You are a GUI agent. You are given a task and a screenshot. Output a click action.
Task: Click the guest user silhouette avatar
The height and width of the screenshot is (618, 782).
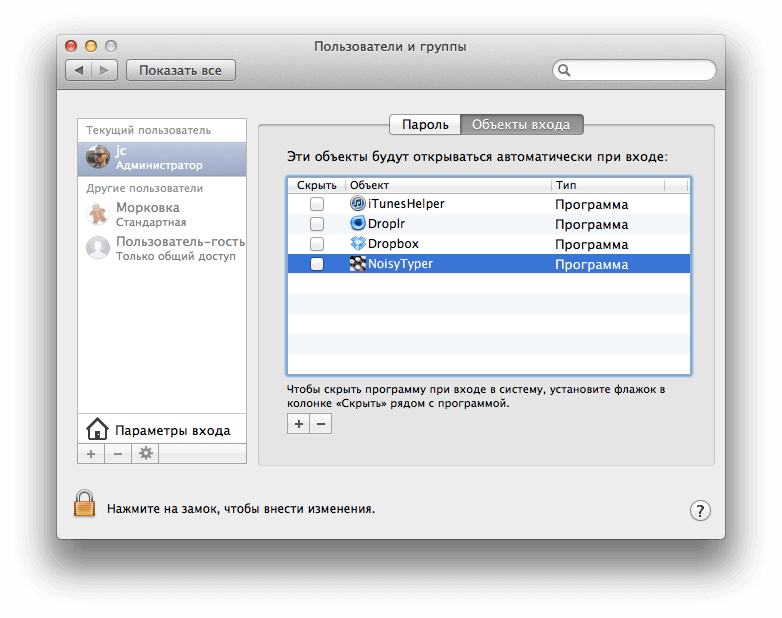pyautogui.click(x=98, y=247)
